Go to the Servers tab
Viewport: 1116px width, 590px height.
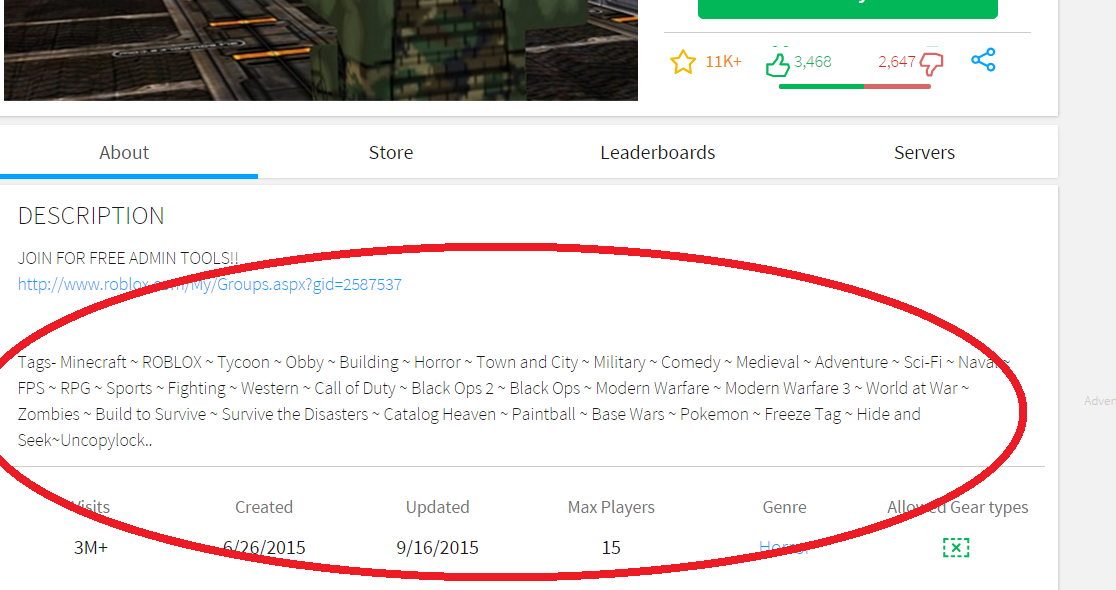point(924,153)
